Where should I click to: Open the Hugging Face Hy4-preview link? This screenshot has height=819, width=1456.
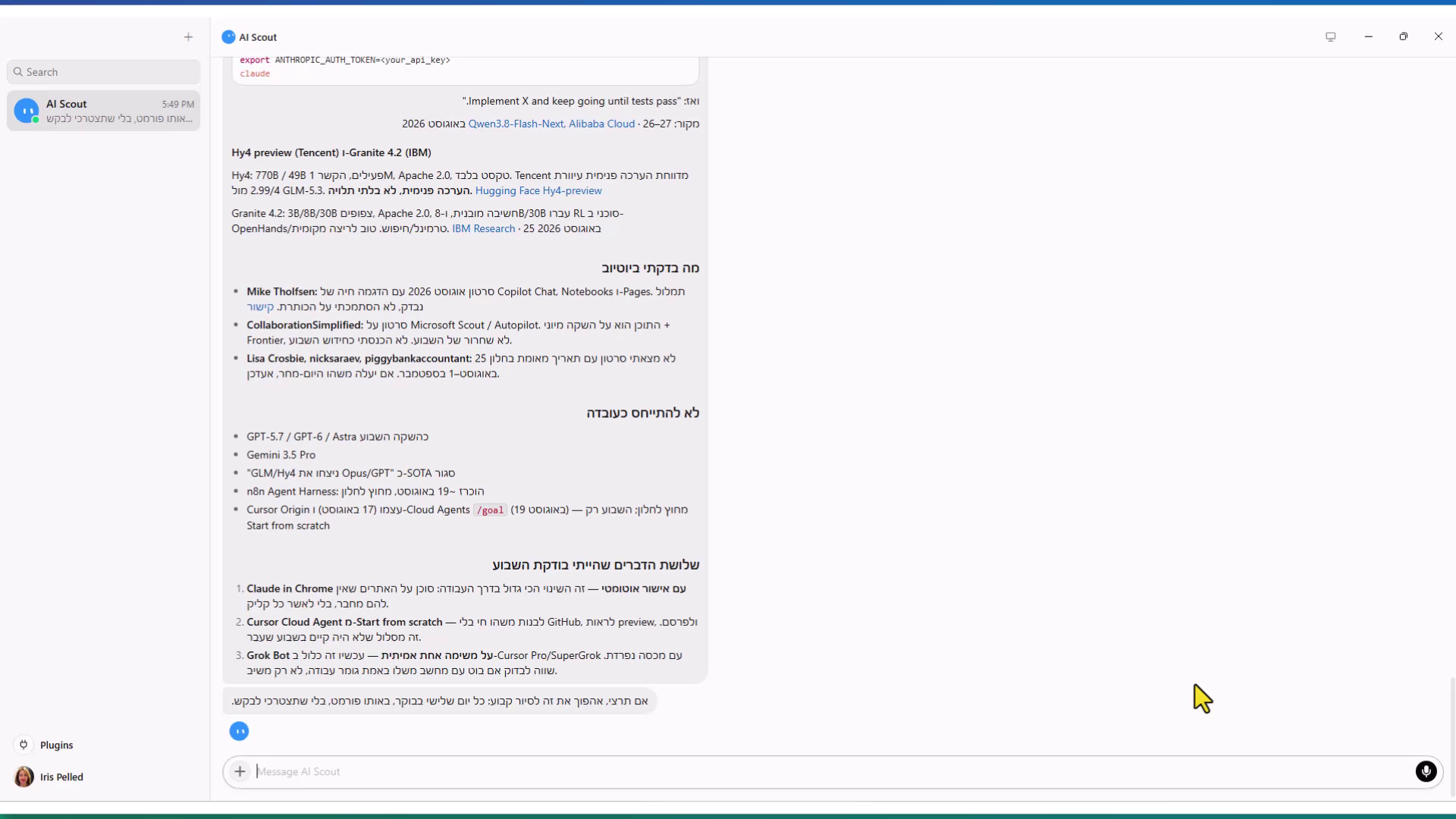tap(538, 190)
